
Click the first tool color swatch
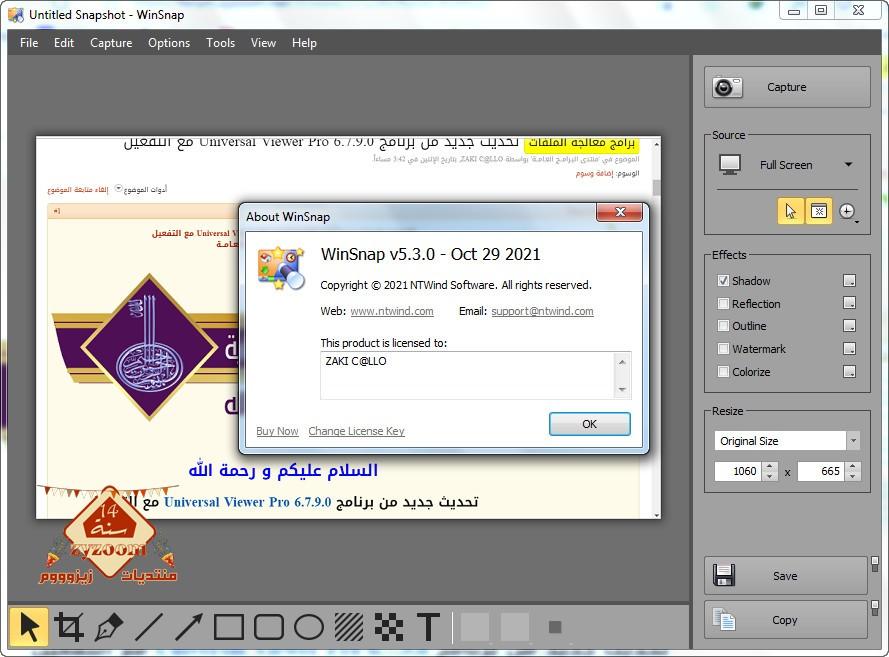pyautogui.click(x=475, y=627)
